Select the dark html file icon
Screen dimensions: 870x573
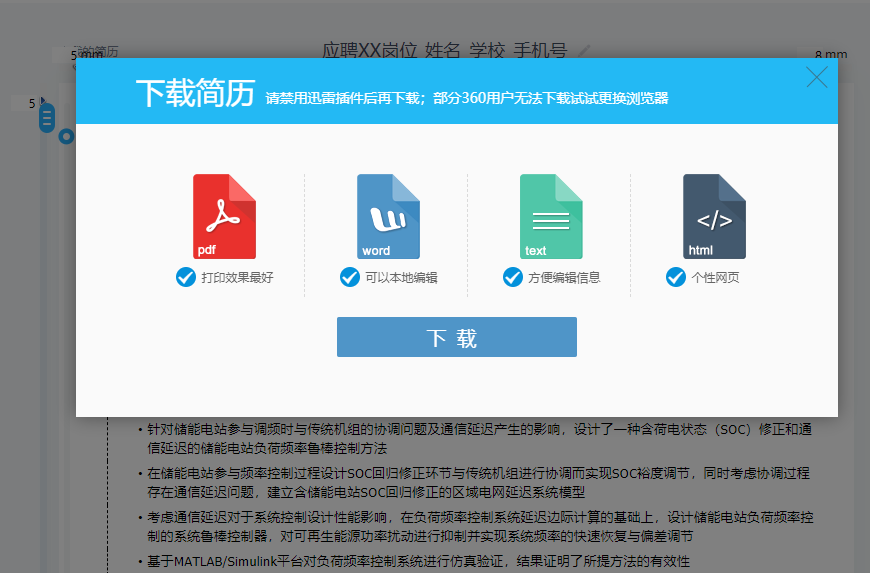[x=714, y=217]
